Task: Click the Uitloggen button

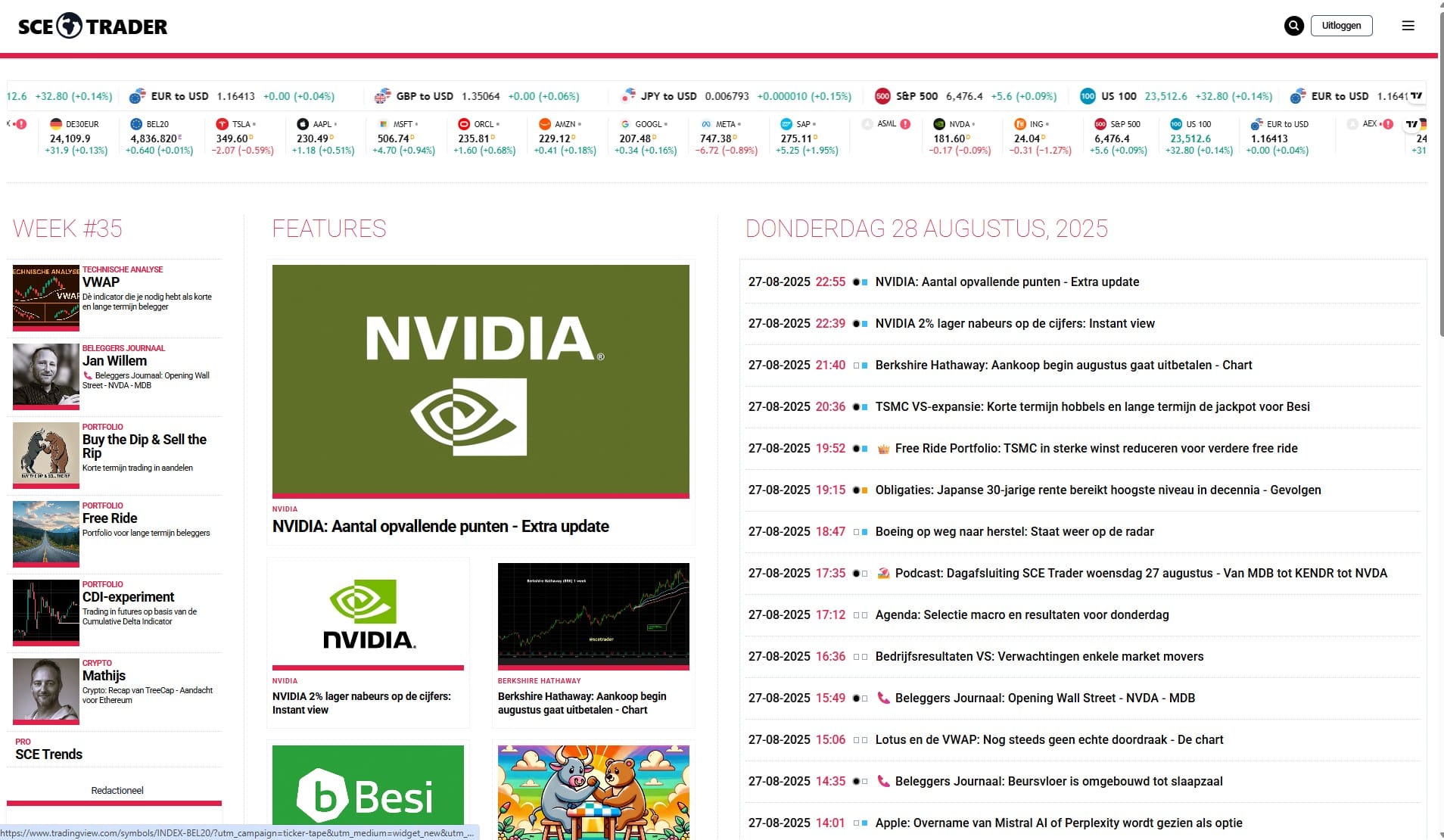Action: pyautogui.click(x=1341, y=26)
